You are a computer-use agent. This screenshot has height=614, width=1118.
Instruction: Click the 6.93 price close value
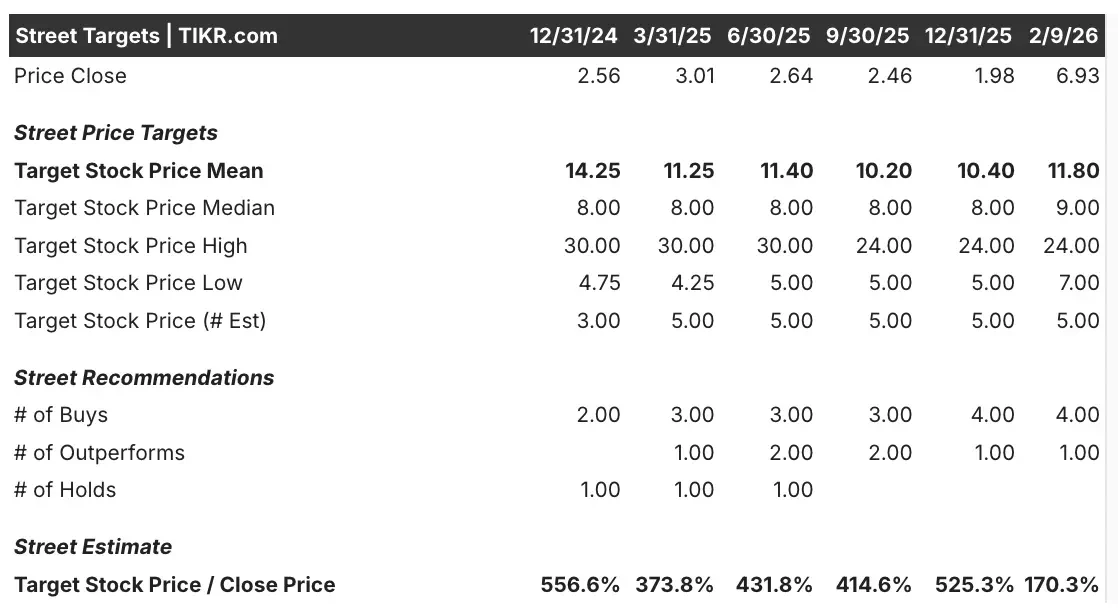pyautogui.click(x=1077, y=76)
